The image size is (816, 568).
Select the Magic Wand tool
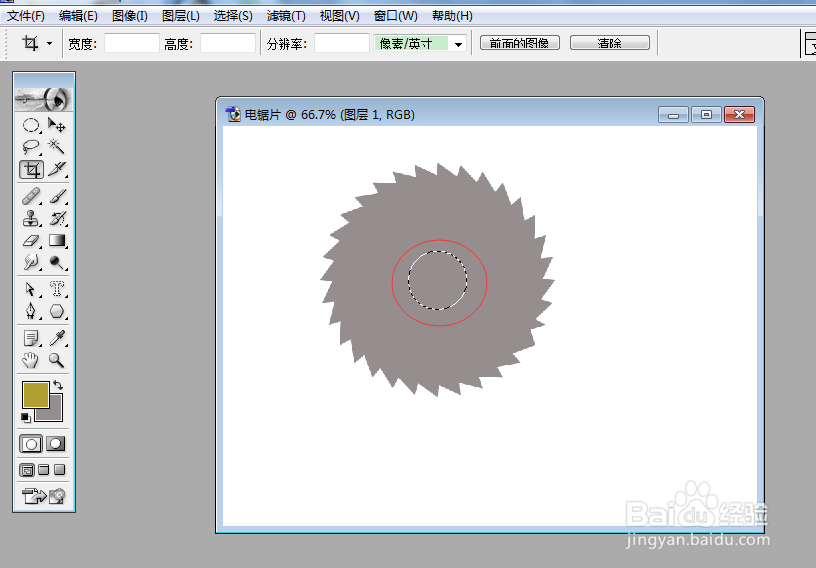pos(57,147)
